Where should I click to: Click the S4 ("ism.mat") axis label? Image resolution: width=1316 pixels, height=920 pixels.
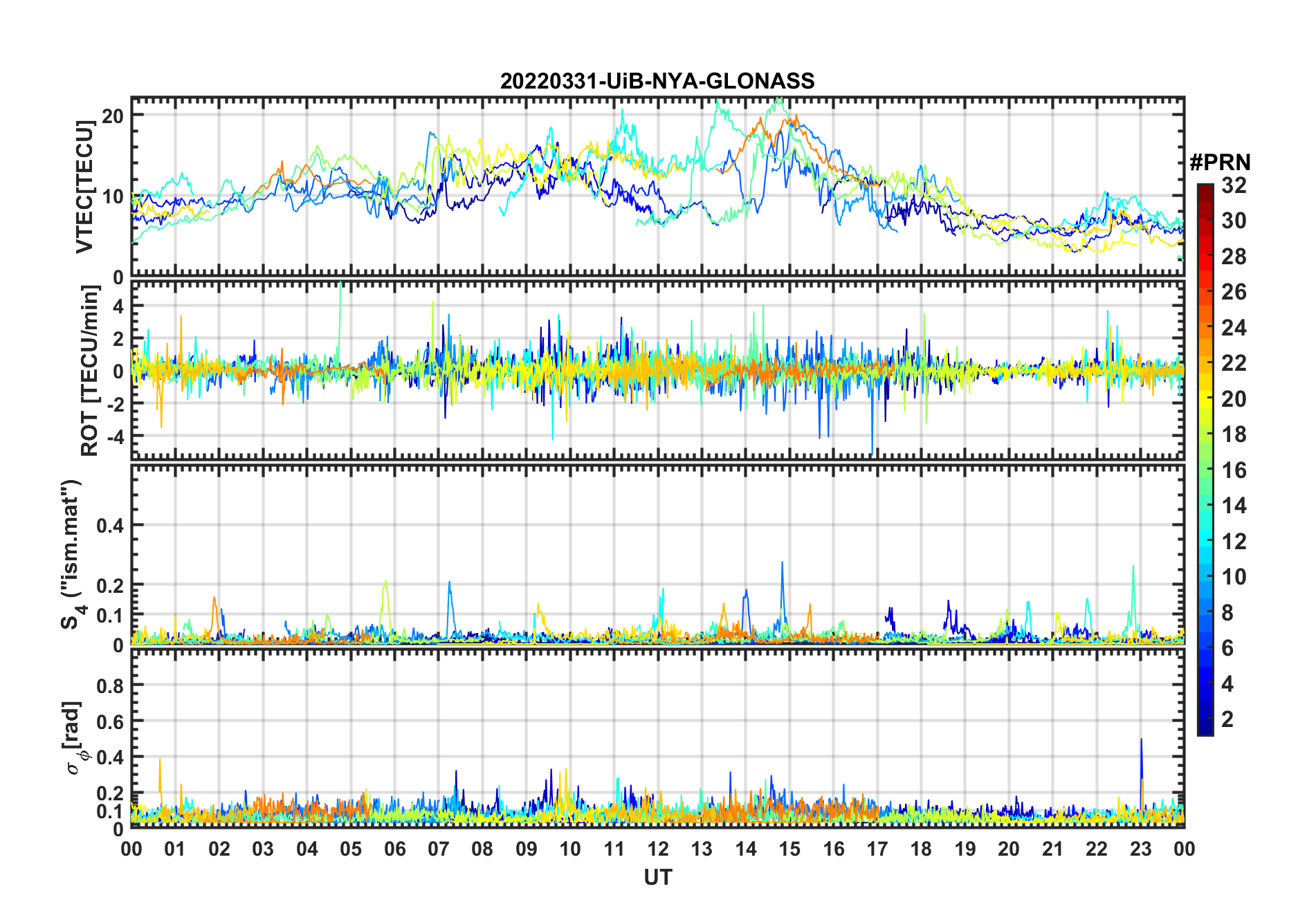[x=72, y=554]
